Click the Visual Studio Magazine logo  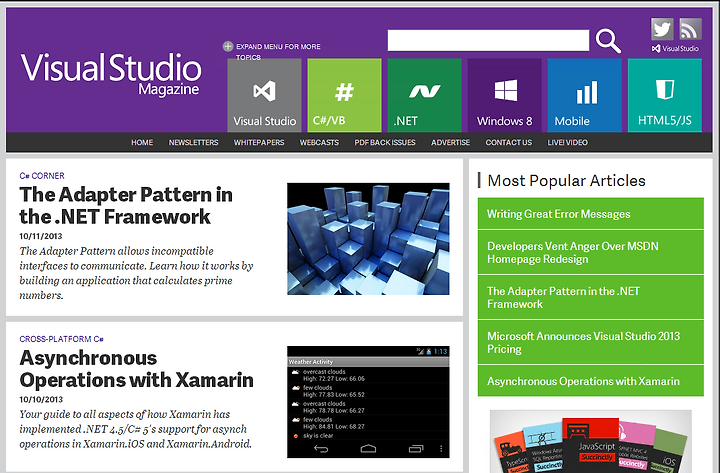click(111, 73)
